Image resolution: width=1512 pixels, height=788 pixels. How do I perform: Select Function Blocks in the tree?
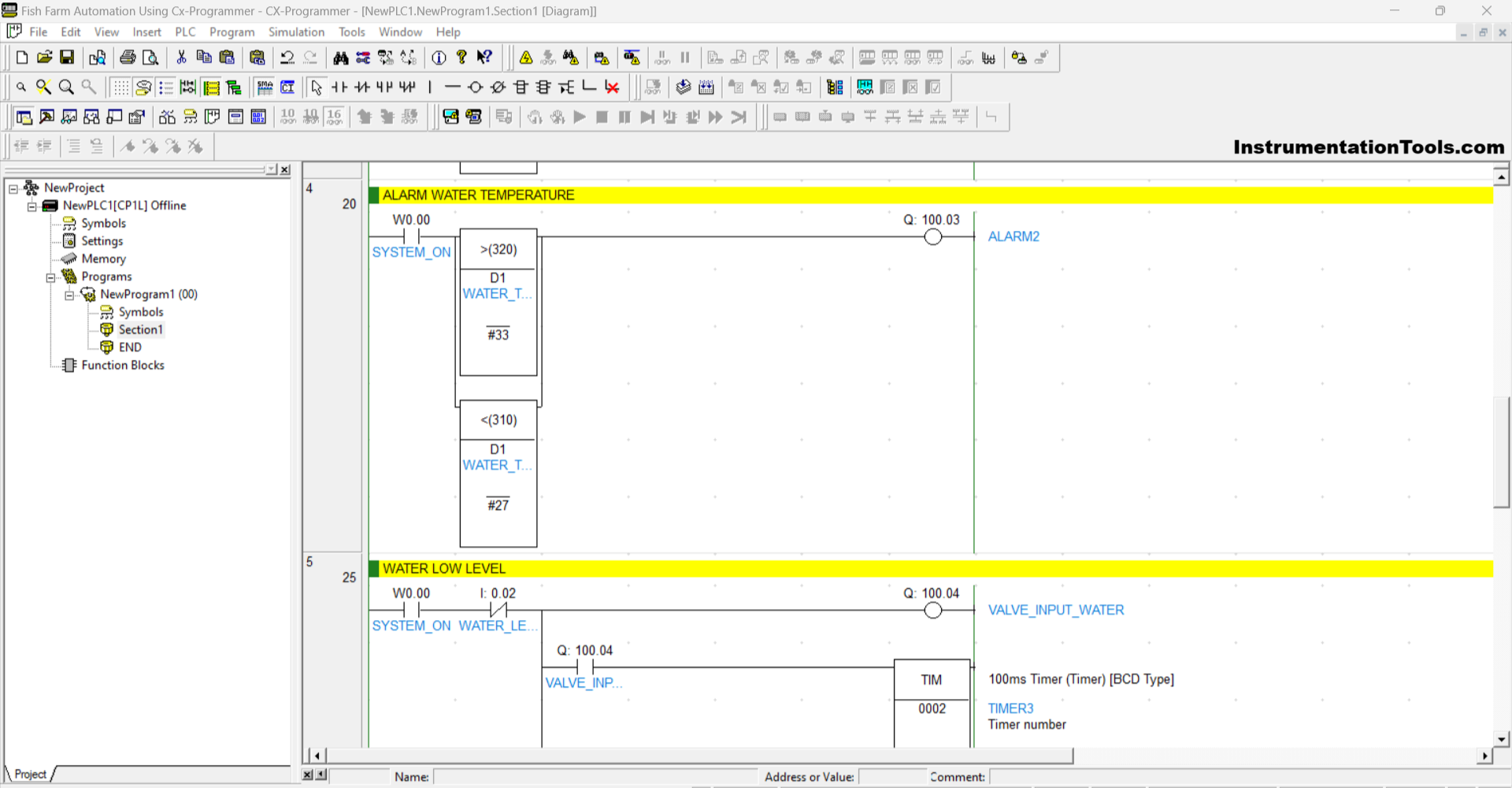[123, 365]
